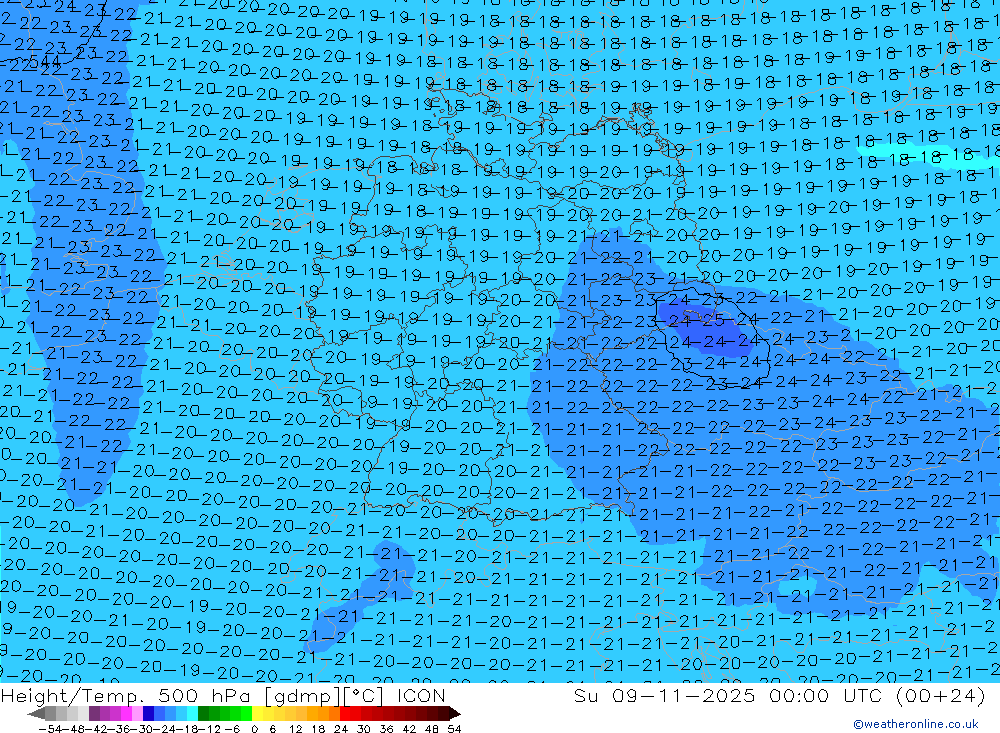Click the '-54' legend scale value

pyautogui.click(x=50, y=729)
